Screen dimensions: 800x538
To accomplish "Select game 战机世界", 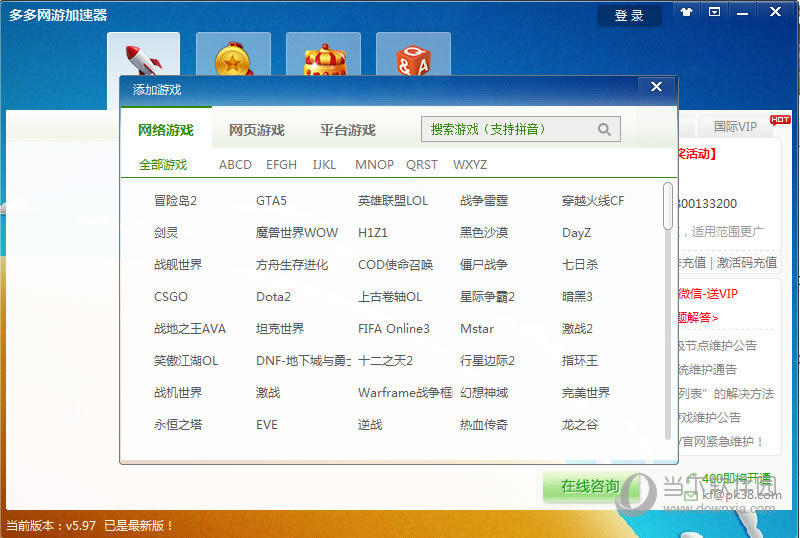I will tap(178, 393).
